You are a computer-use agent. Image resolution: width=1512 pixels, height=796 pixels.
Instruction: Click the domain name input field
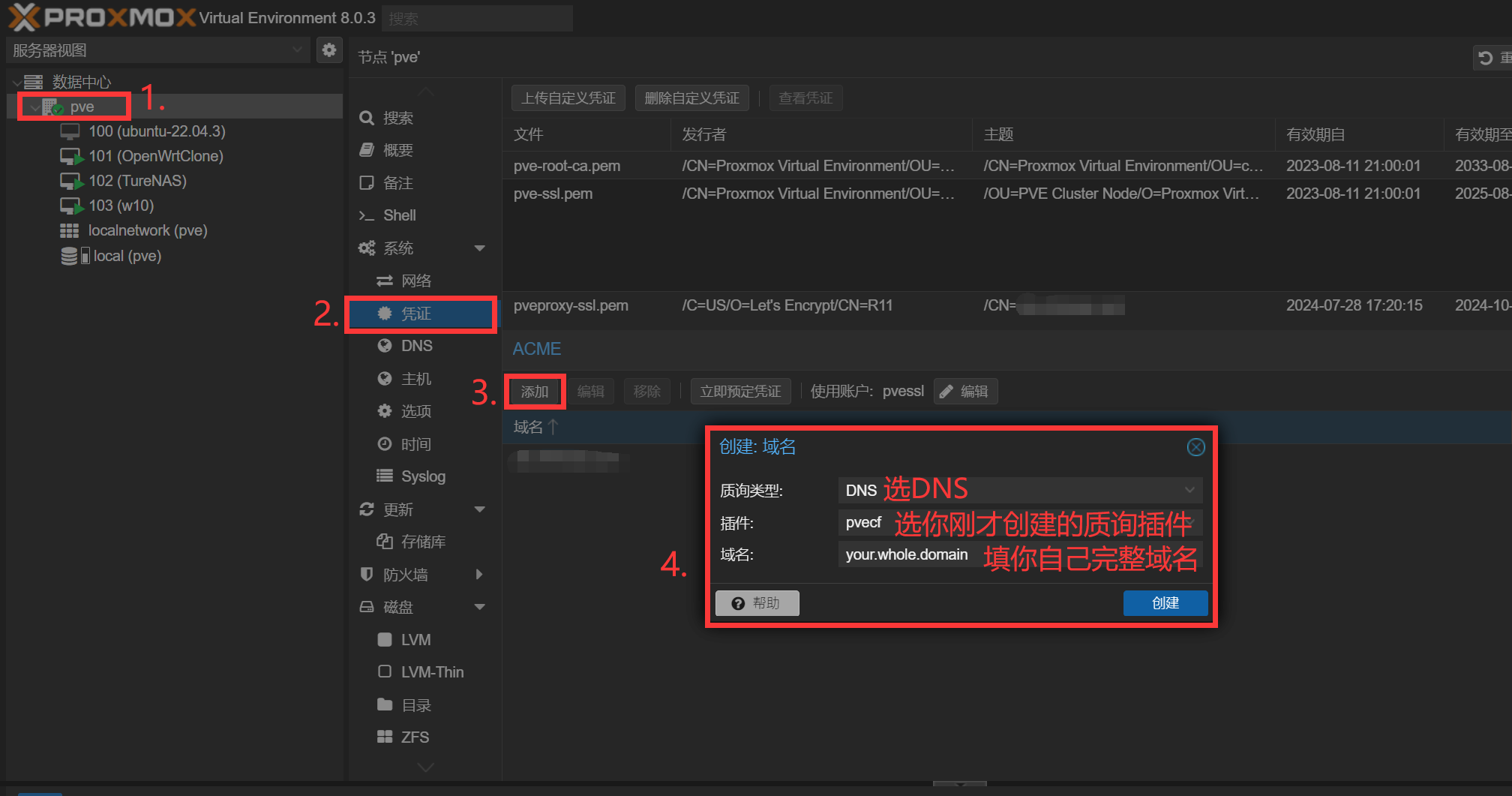click(x=907, y=554)
